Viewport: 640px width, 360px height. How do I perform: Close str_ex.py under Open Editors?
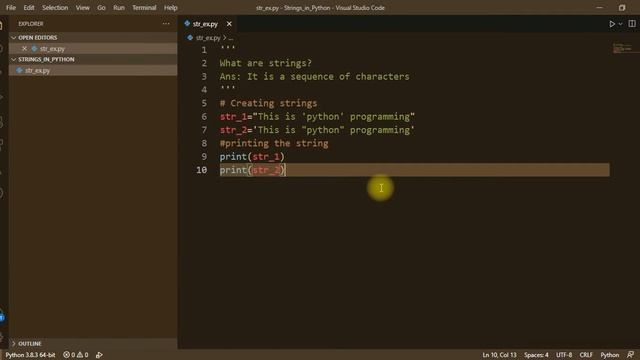(24, 49)
